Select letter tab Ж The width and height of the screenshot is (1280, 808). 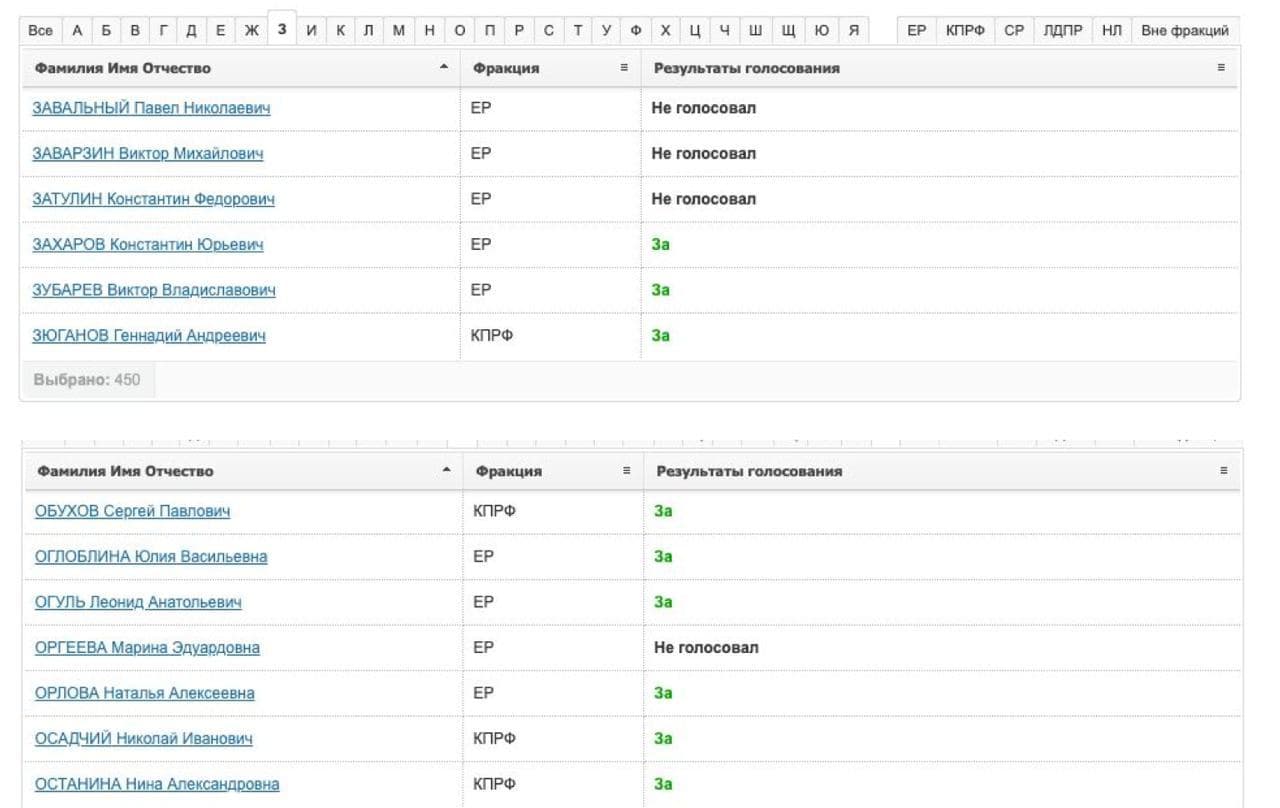pyautogui.click(x=252, y=31)
